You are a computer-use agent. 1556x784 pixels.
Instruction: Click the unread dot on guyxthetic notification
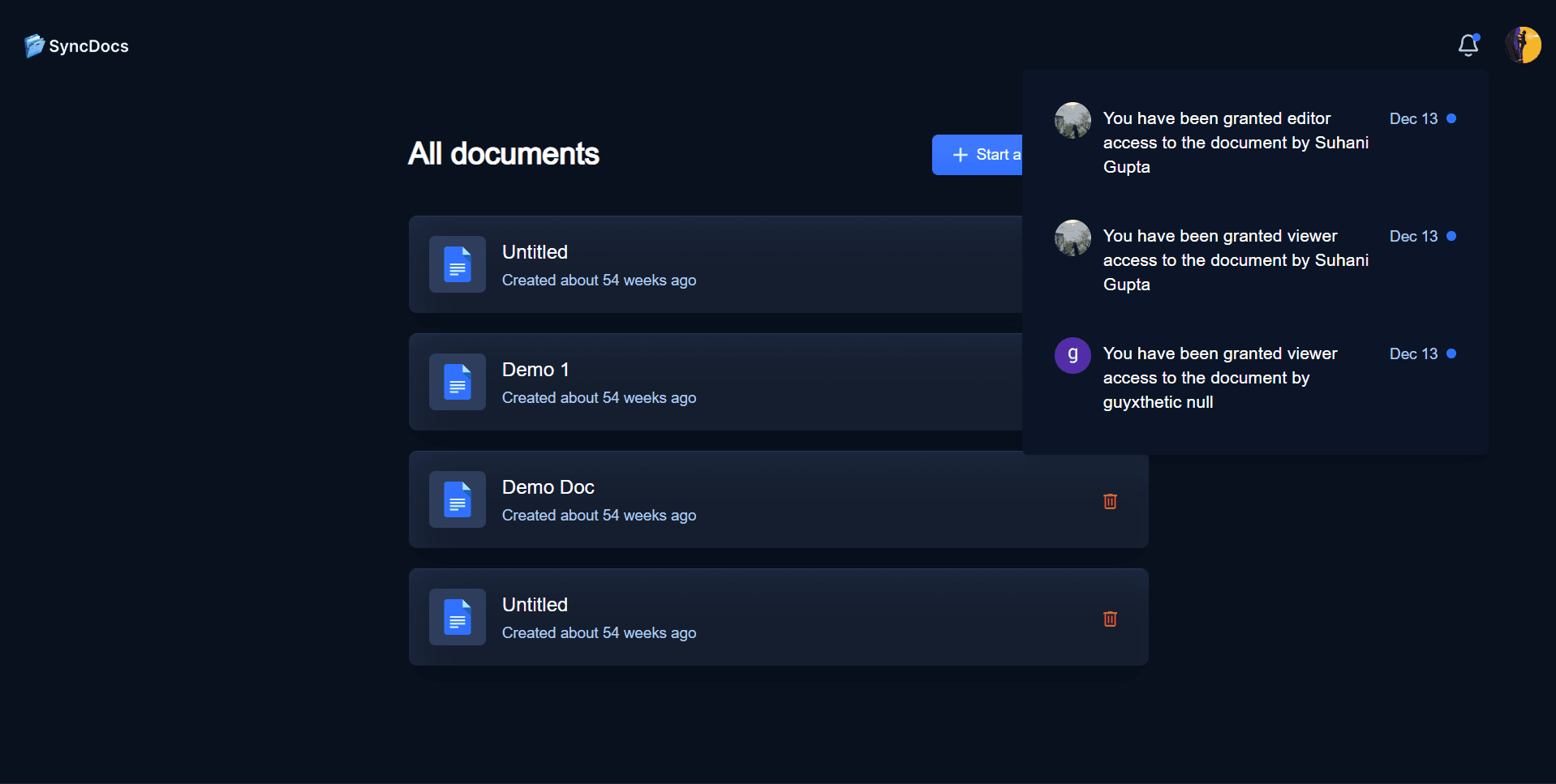(1451, 353)
